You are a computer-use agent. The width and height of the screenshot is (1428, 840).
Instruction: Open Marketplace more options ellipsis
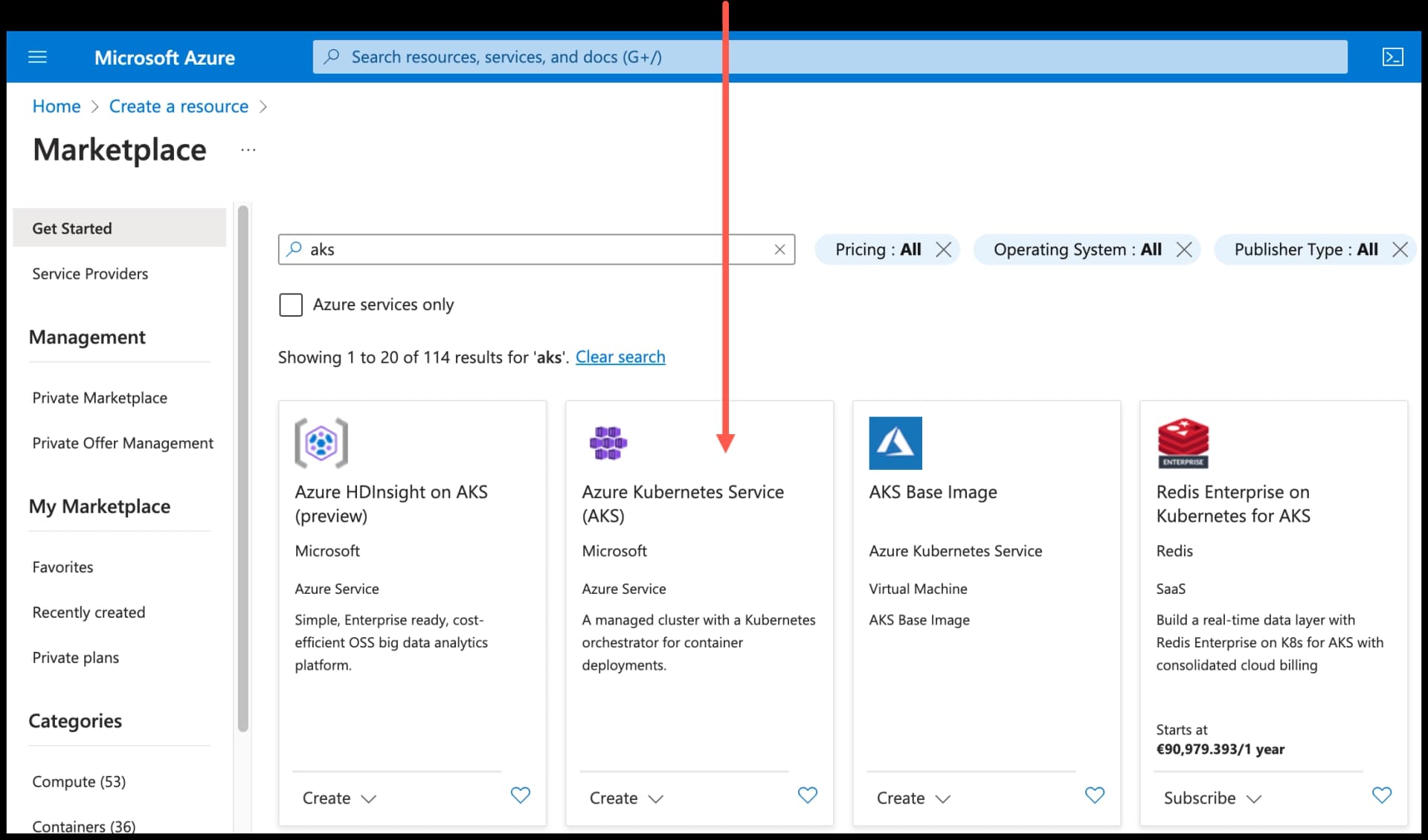(248, 150)
